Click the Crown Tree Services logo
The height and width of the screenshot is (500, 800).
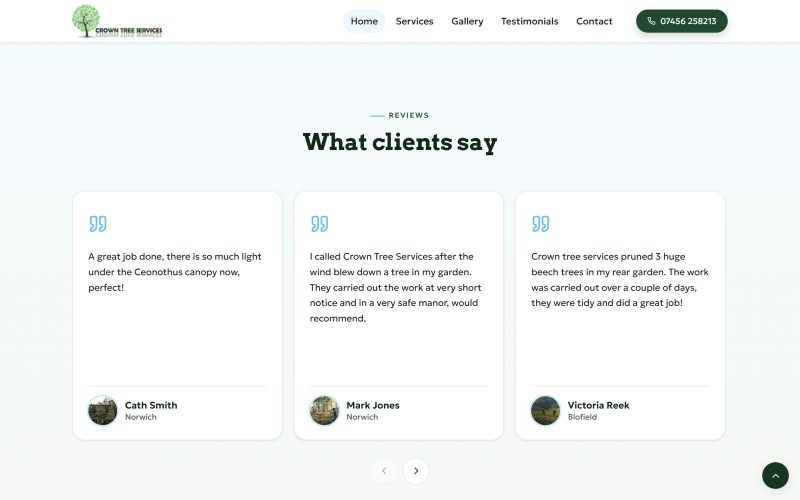[x=117, y=21]
